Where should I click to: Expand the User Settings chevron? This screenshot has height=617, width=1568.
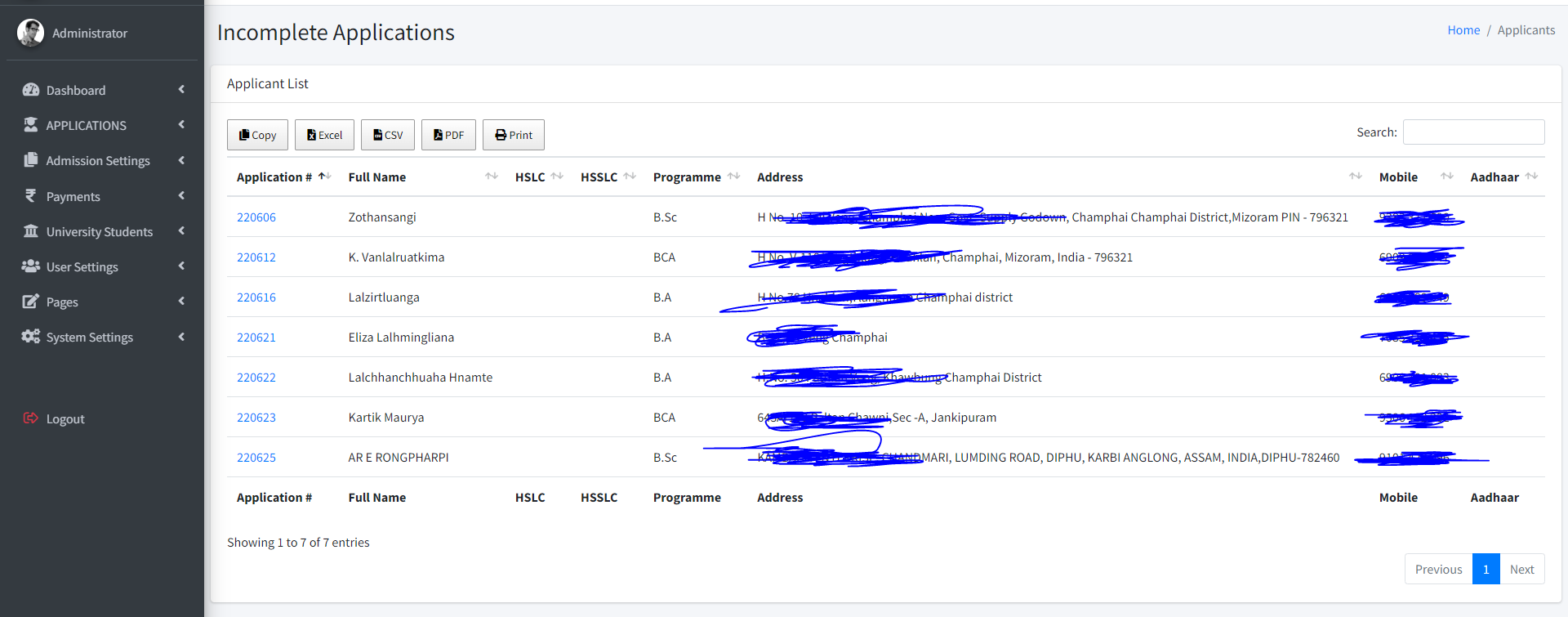181,266
